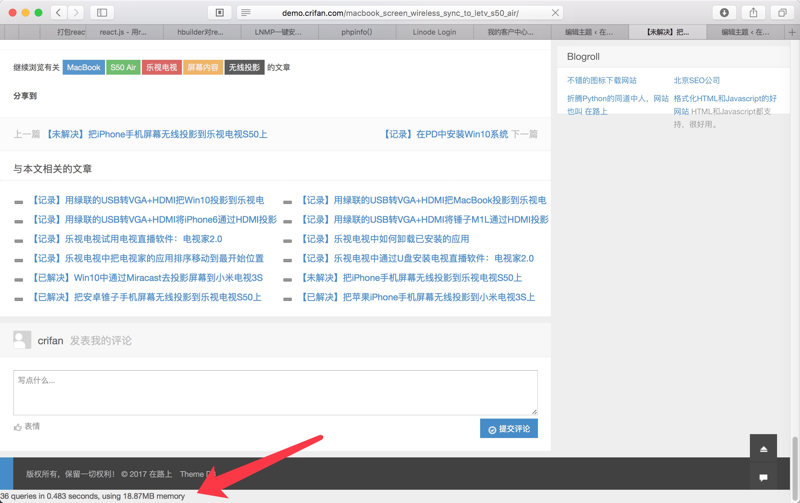Viewport: 800px width, 503px height.
Task: Click the extension icon left of address bar
Action: pyautogui.click(x=220, y=13)
